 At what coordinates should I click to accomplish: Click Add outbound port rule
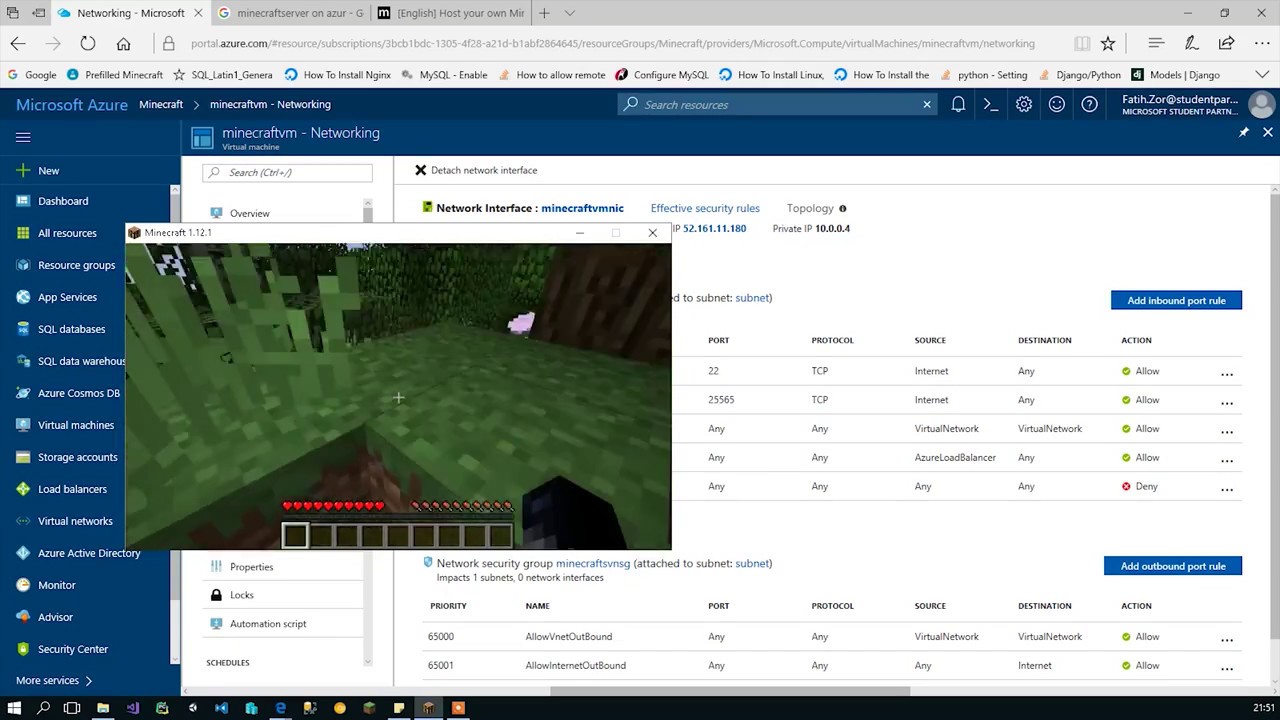[1172, 566]
